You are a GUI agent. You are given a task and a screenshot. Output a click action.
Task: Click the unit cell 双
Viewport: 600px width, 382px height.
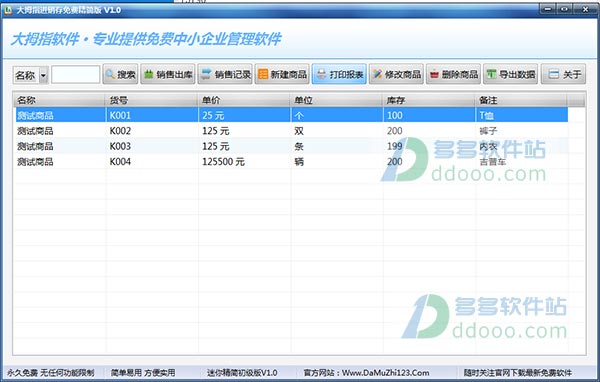tap(299, 131)
